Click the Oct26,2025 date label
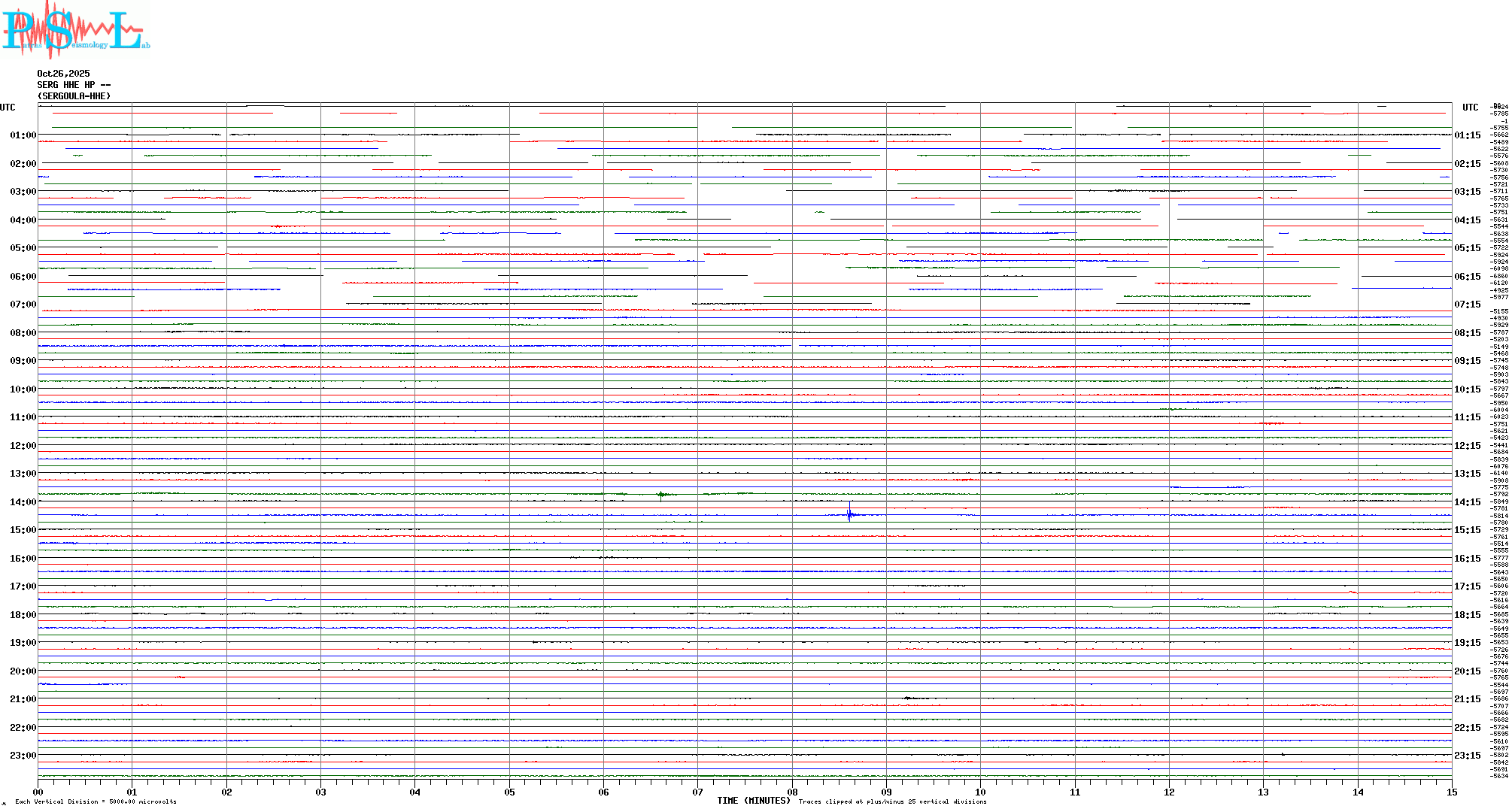 pos(63,74)
